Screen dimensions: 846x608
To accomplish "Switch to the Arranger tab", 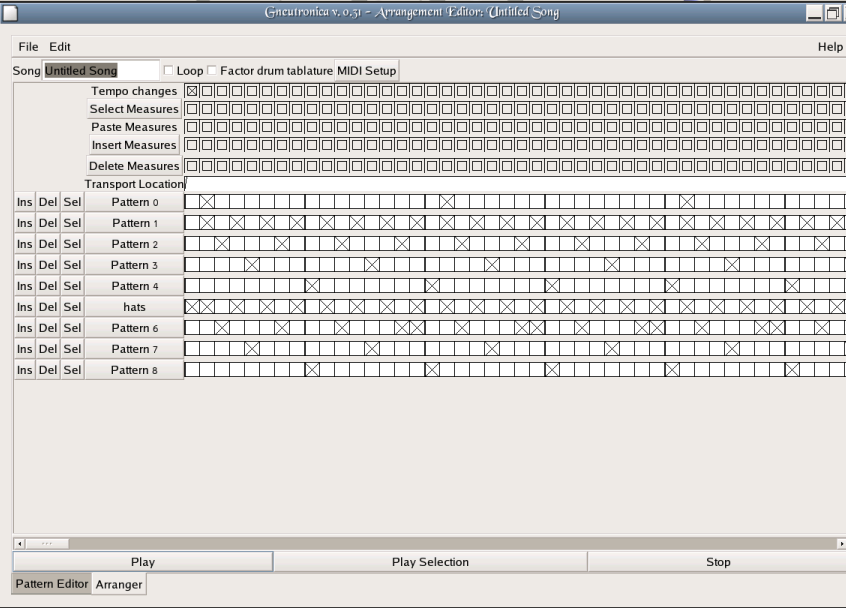I will (119, 584).
